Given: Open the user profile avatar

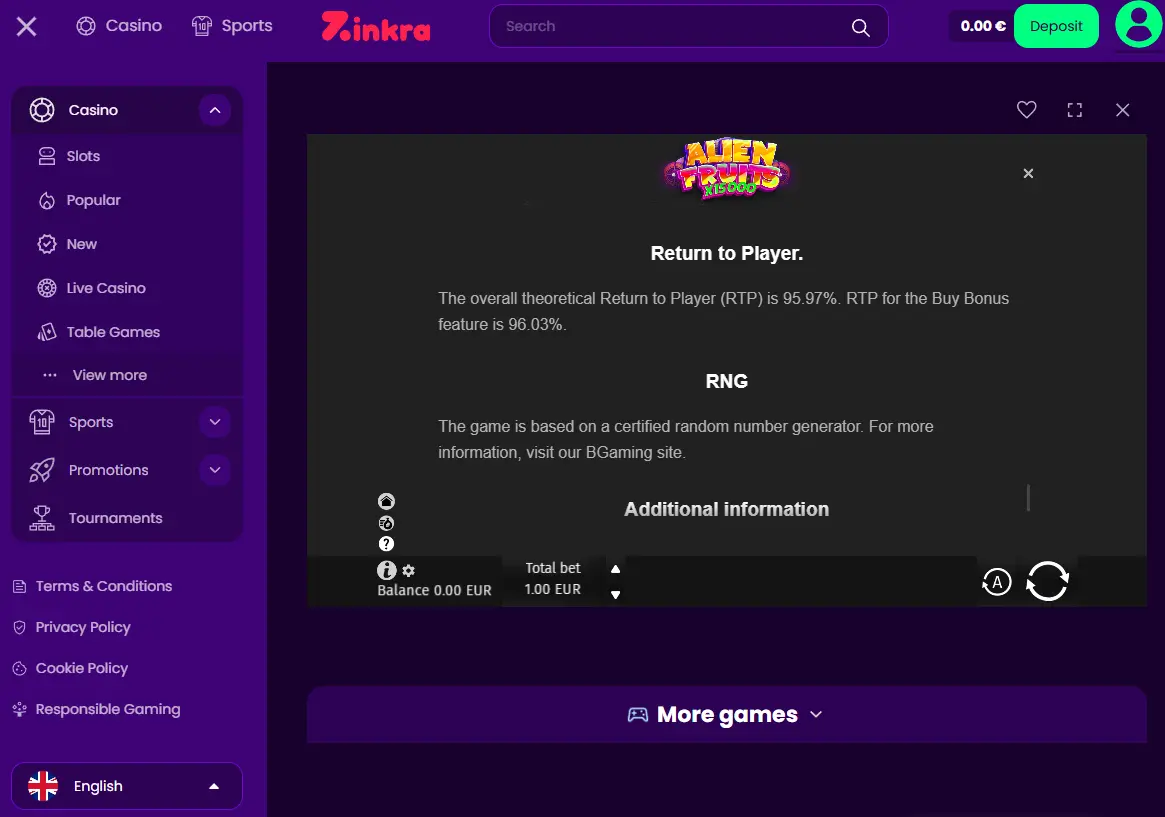Looking at the screenshot, I should 1139,24.
